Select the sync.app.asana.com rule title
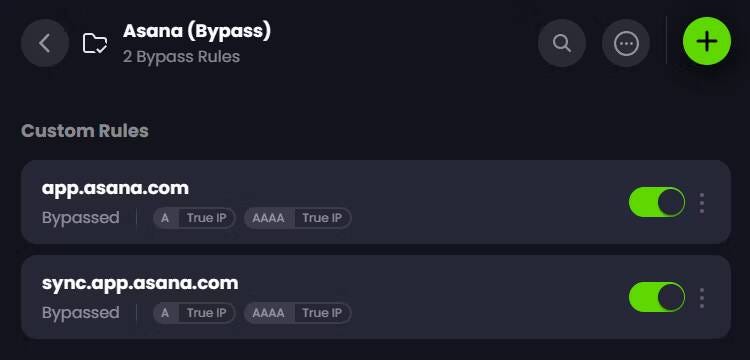The width and height of the screenshot is (750, 360). 140,284
